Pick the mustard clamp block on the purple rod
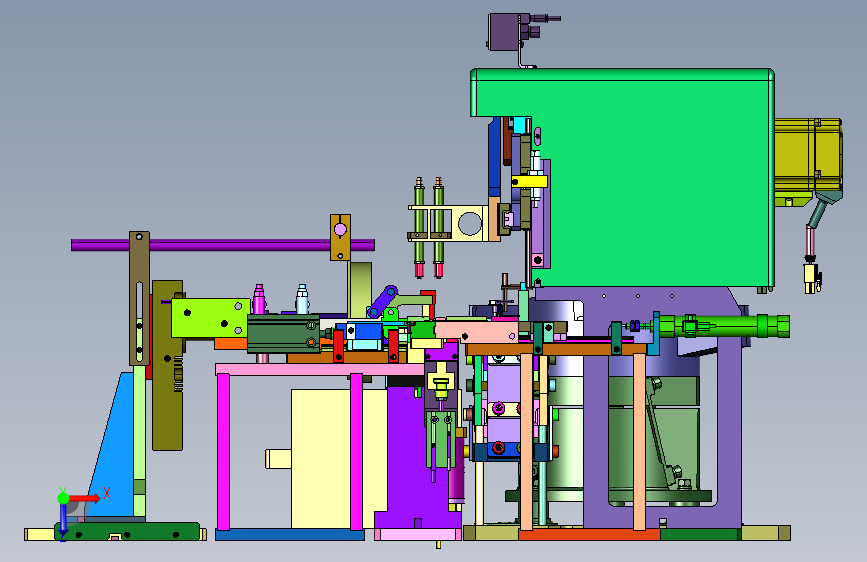Viewport: 867px width, 562px height. pos(340,237)
